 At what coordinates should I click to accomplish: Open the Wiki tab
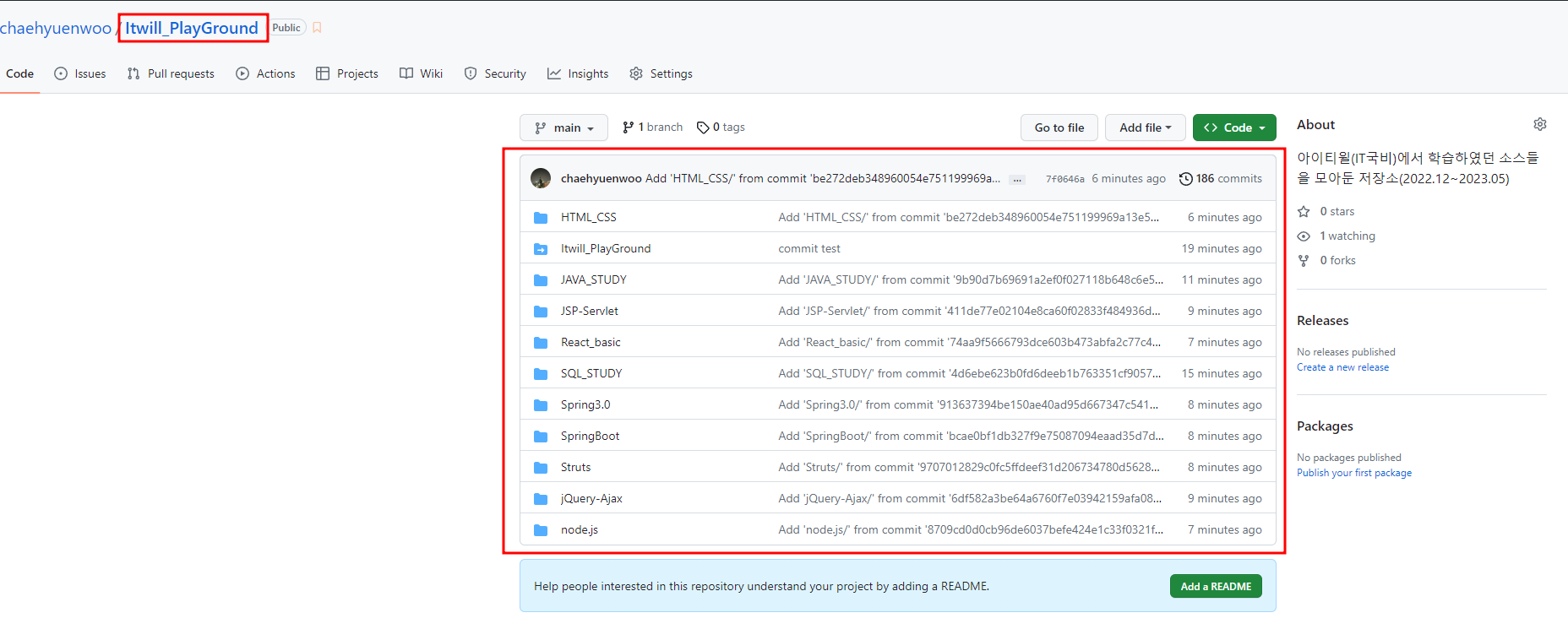(x=421, y=73)
